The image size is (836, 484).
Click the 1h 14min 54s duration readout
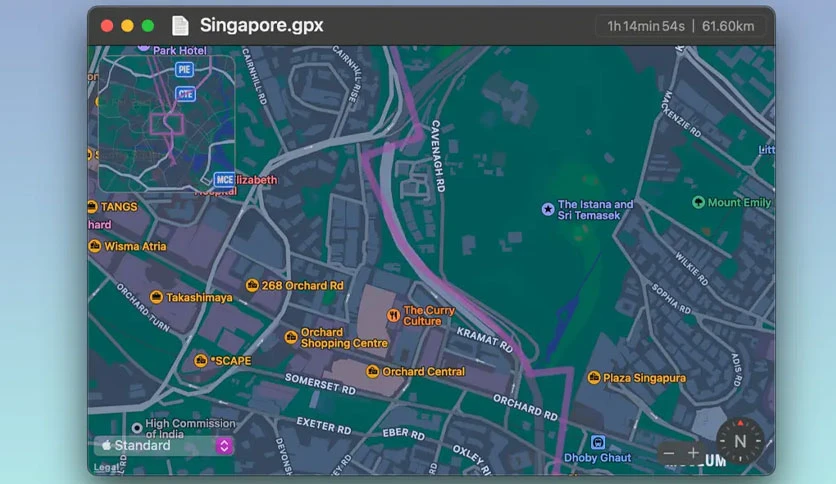646,26
